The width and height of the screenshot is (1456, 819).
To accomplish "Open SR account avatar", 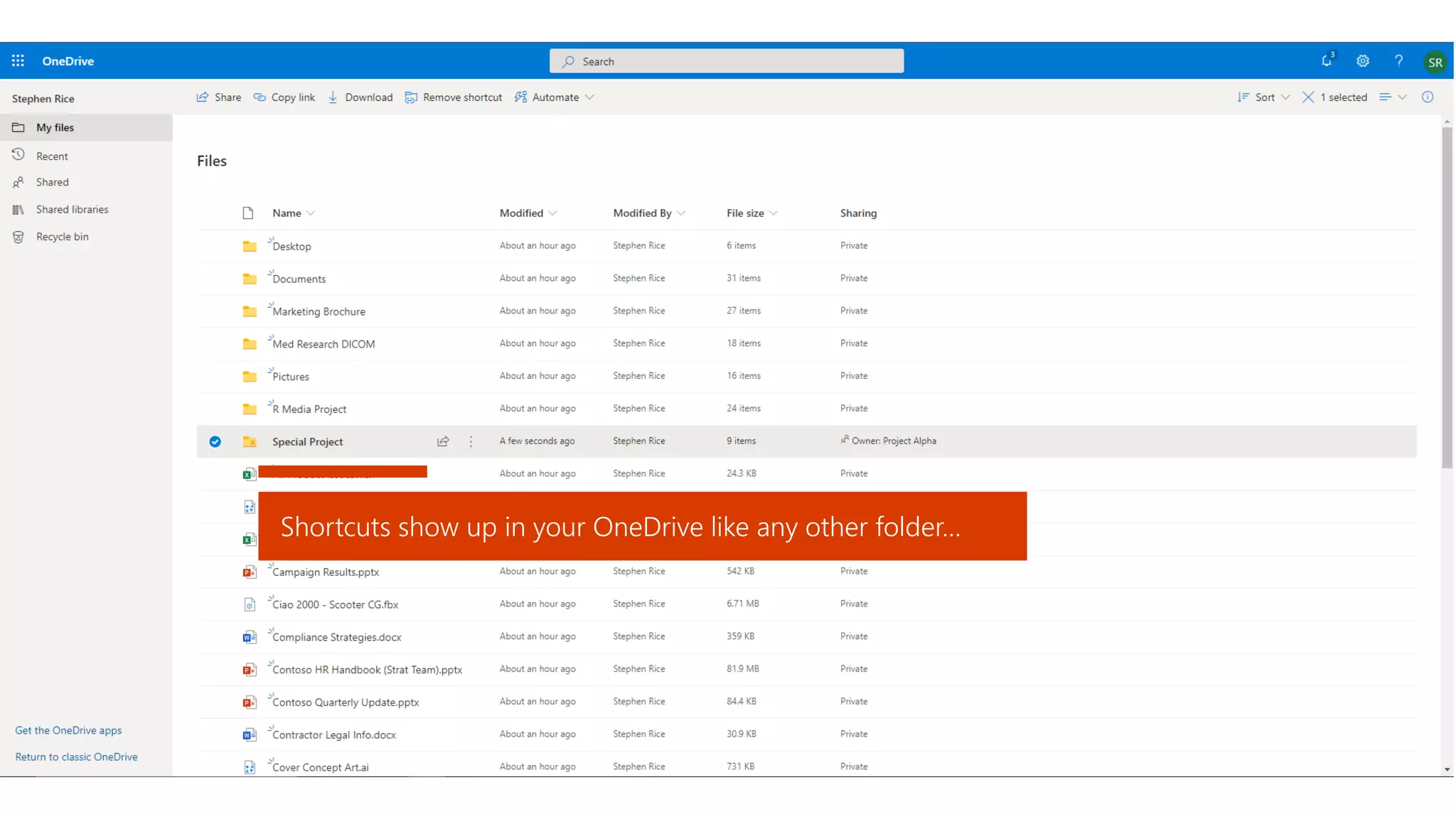I will point(1435,62).
